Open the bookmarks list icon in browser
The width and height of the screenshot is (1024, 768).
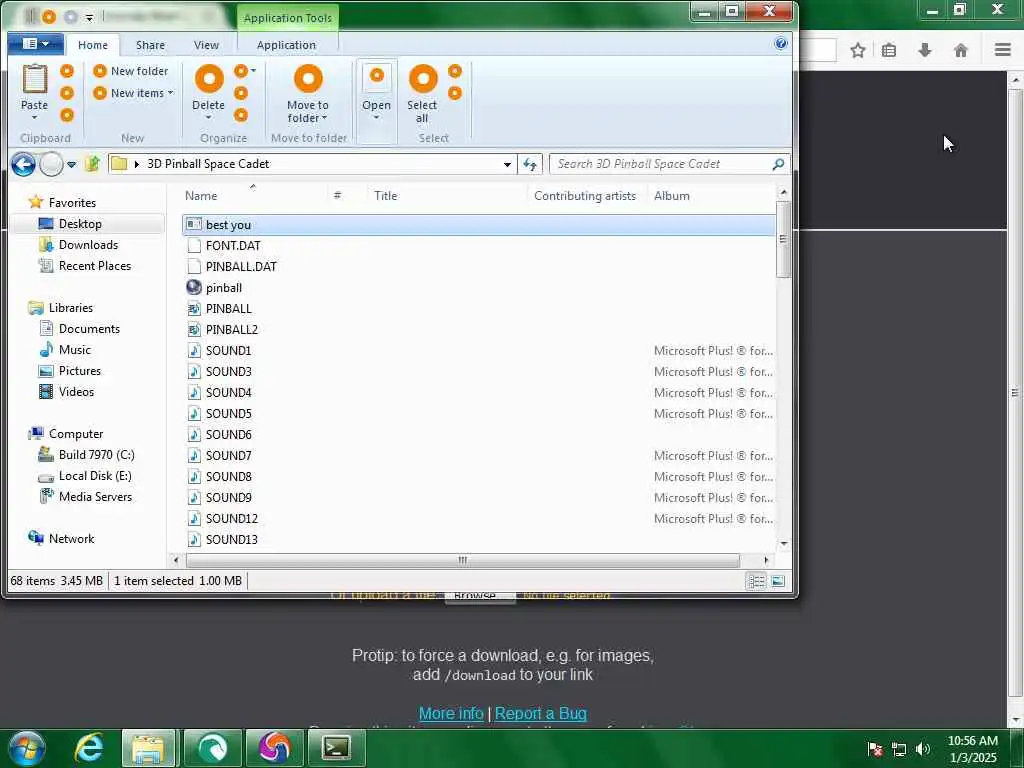click(889, 50)
